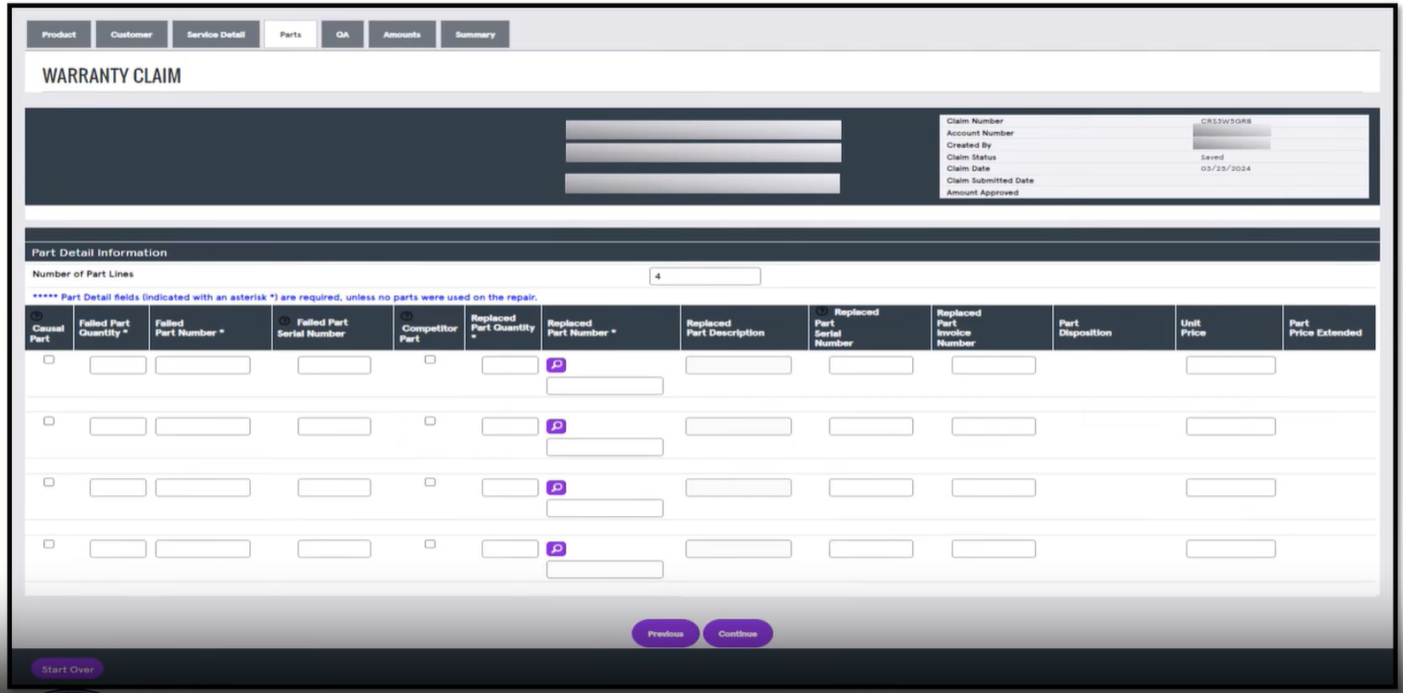Click the search icon in the first part row
Viewport: 1403px width, 693px height.
pyautogui.click(x=556, y=366)
